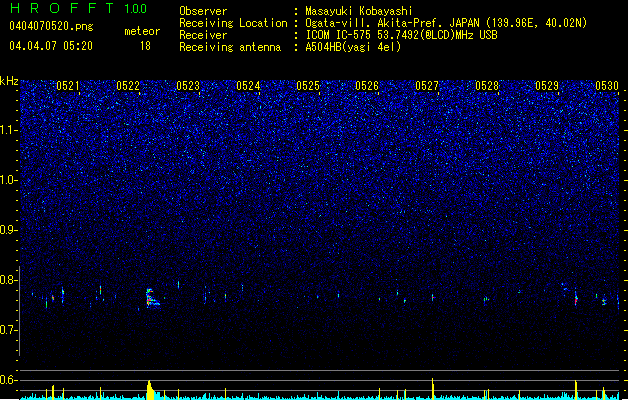Click the 0527 time marker
The width and height of the screenshot is (629, 400).
click(427, 86)
